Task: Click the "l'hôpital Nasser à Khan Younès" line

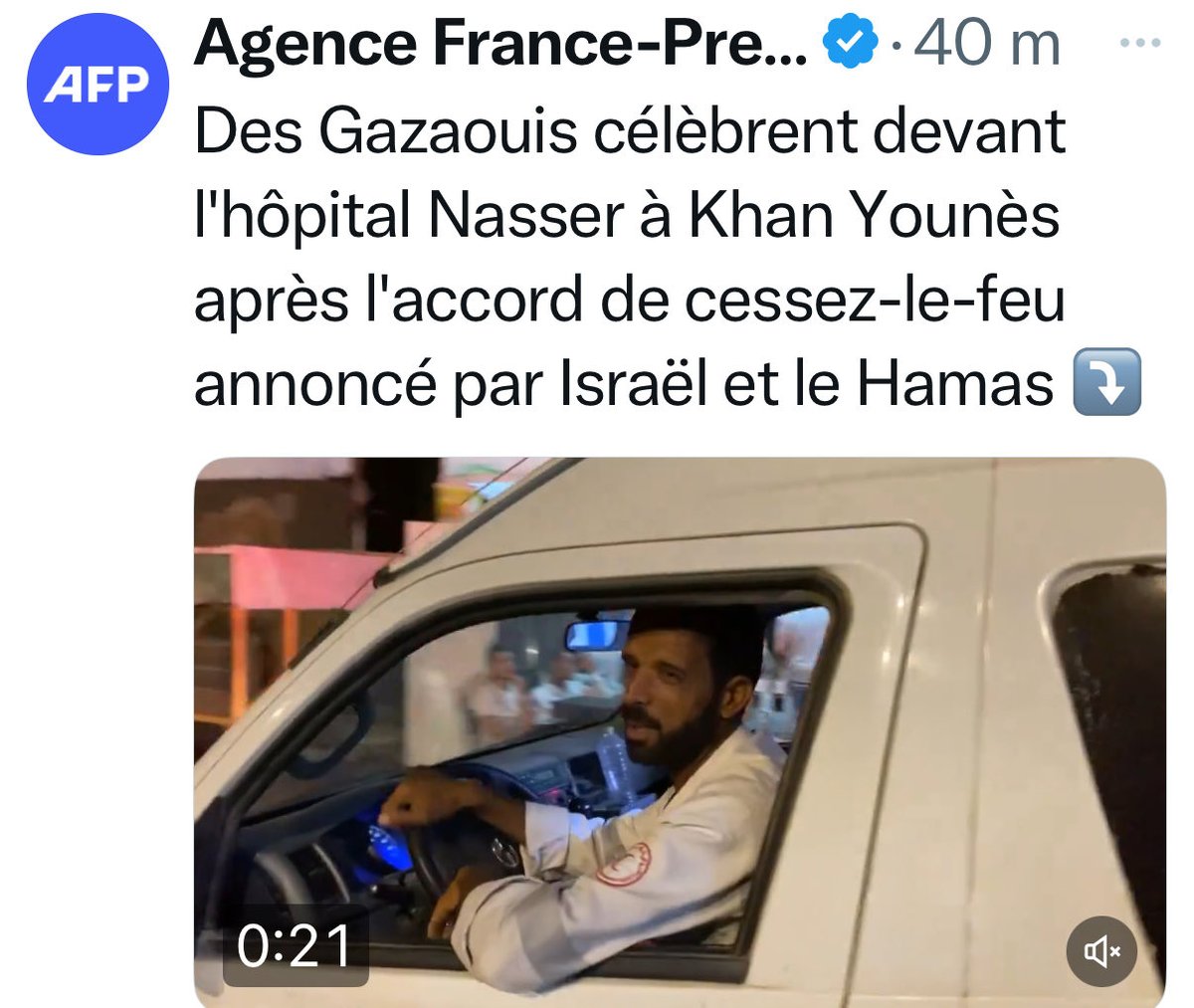Action: click(x=627, y=215)
